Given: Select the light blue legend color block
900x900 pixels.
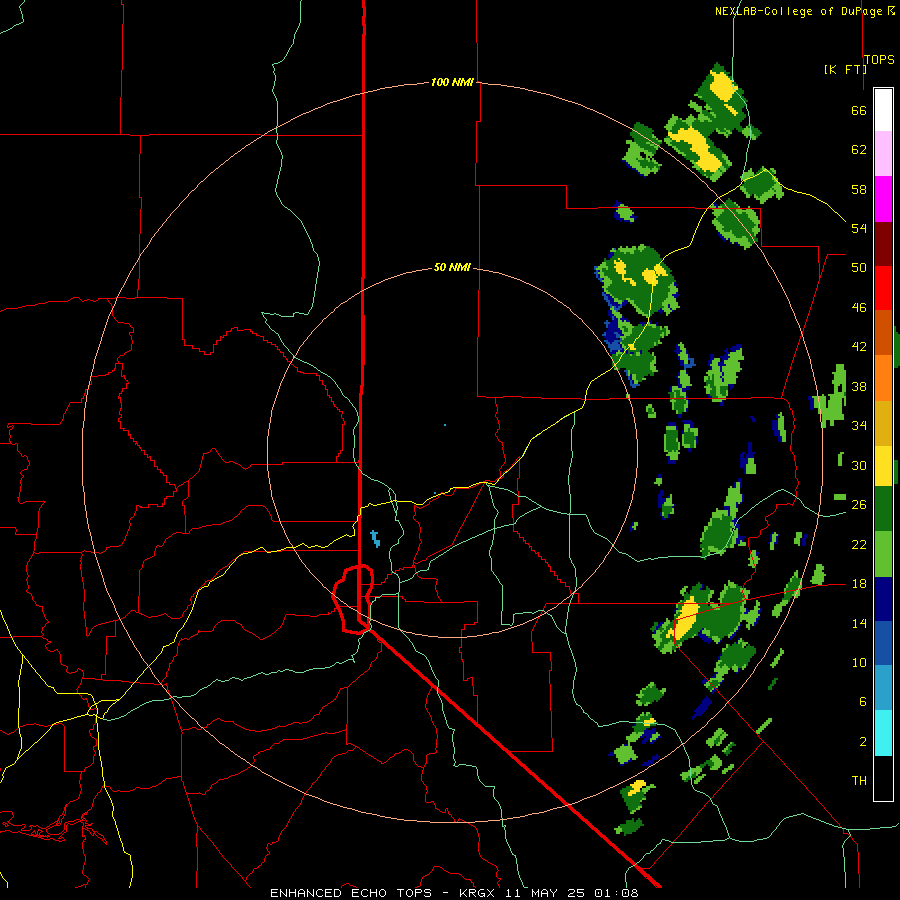Looking at the screenshot, I should [883, 687].
